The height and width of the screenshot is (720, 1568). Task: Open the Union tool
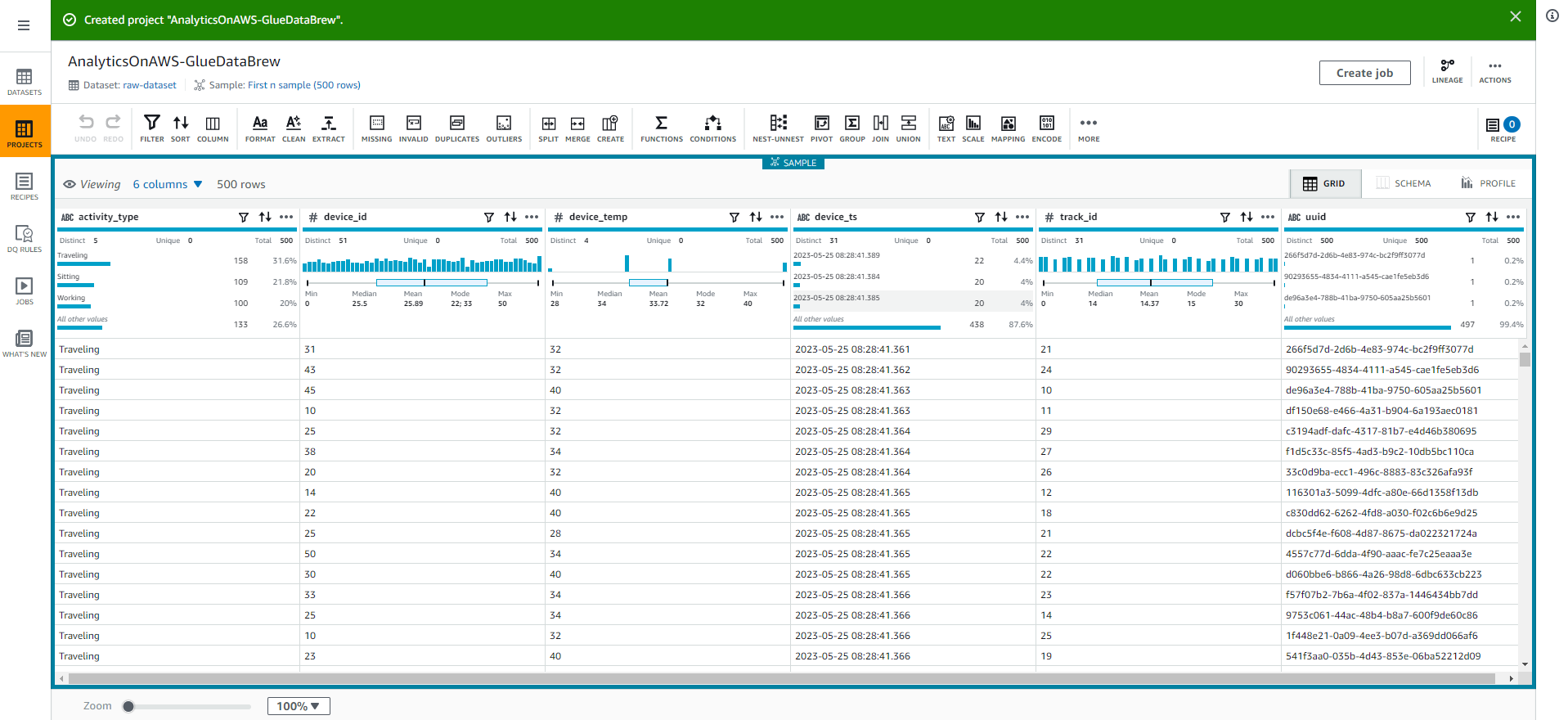point(909,128)
